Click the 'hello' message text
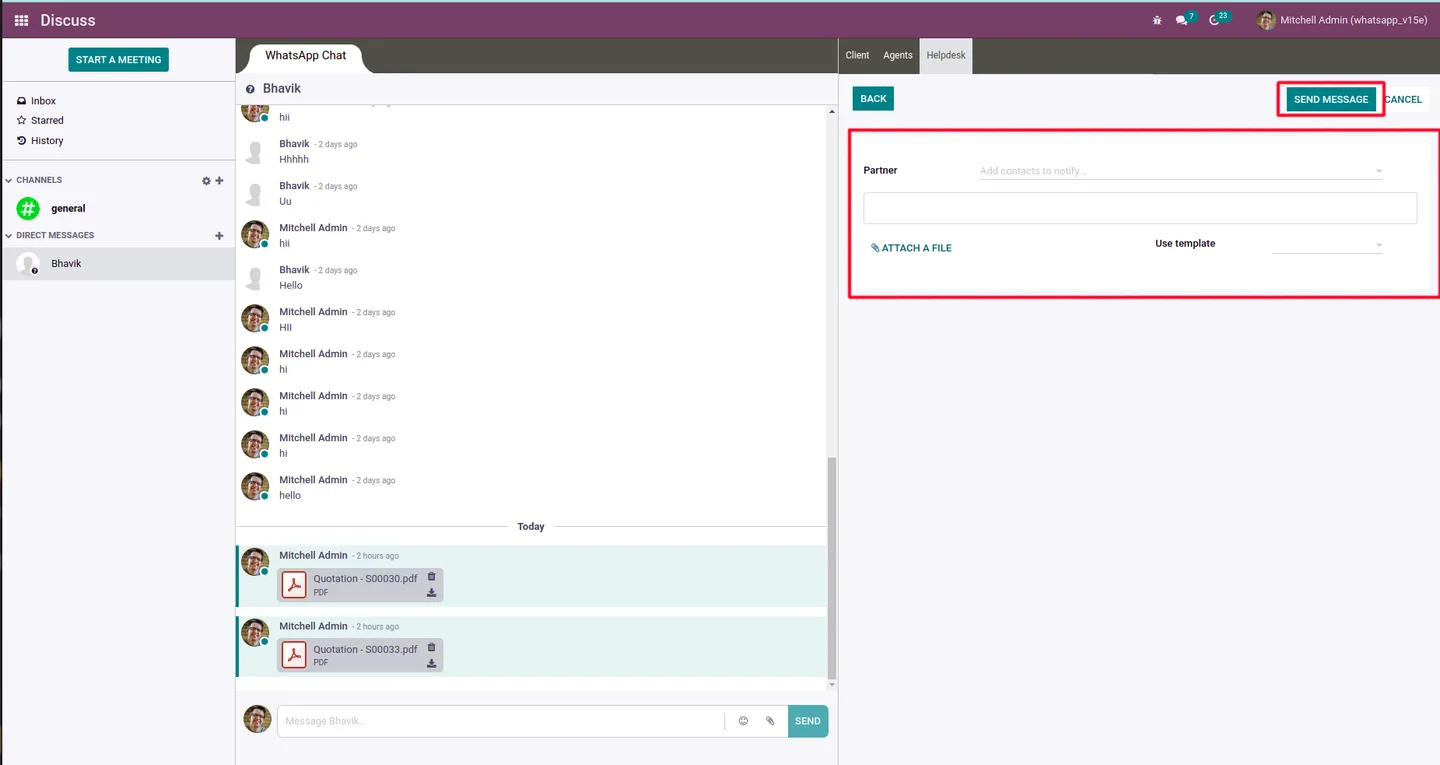This screenshot has height=765, width=1440. click(x=290, y=496)
